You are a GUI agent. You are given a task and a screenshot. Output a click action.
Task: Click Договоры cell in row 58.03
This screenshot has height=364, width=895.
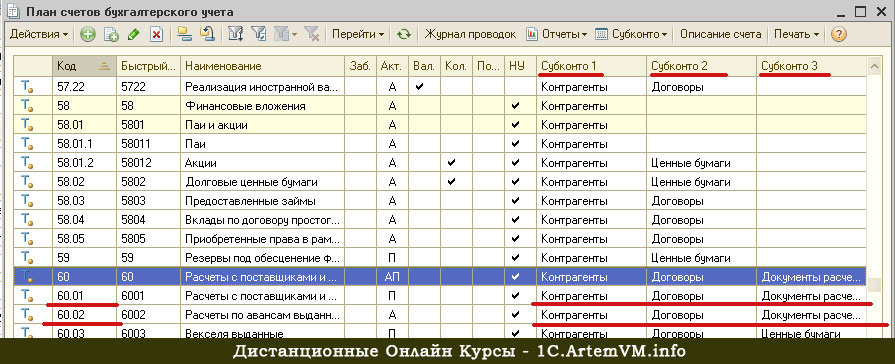[x=702, y=201]
